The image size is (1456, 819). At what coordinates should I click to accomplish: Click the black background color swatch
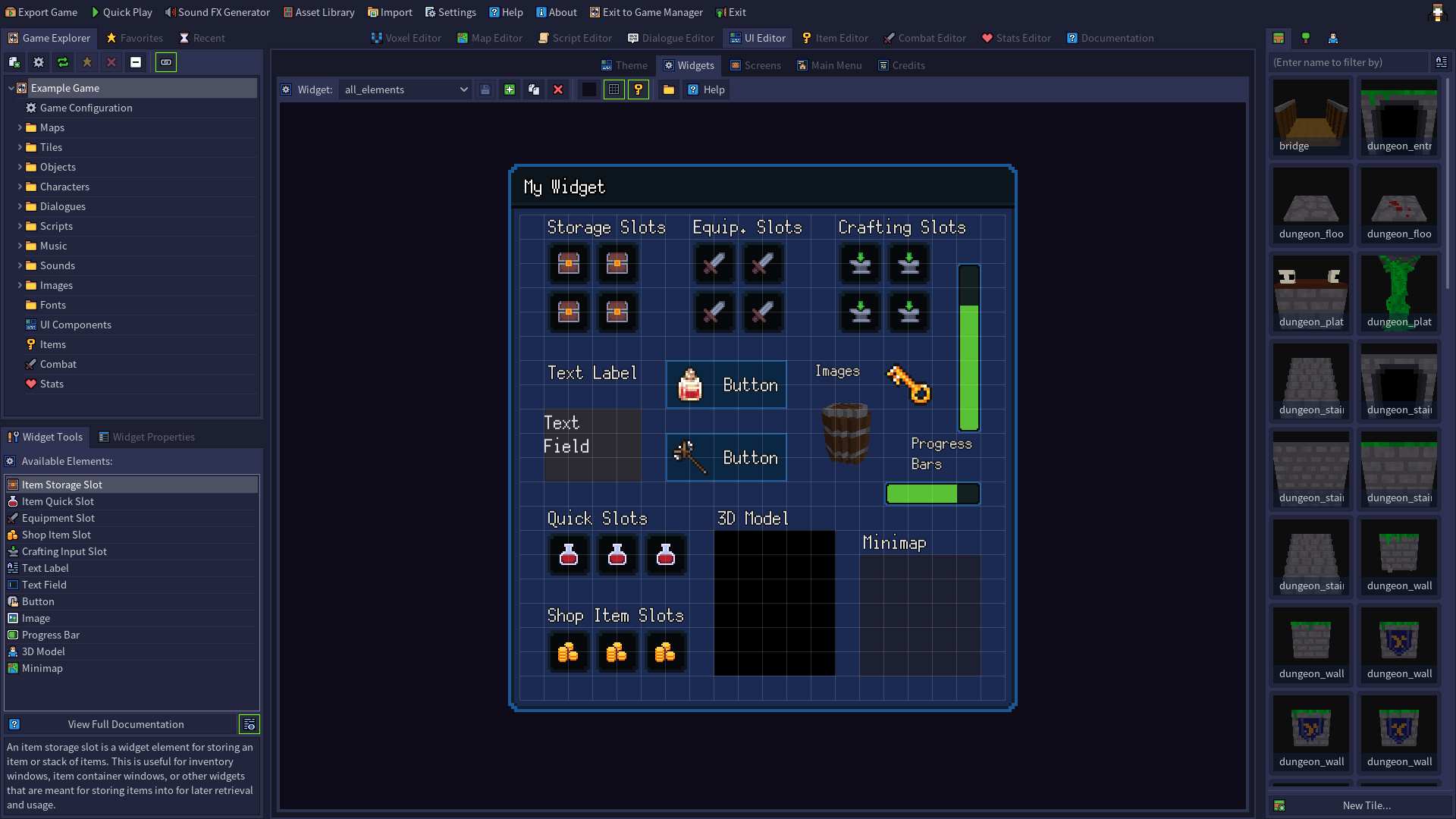(589, 89)
